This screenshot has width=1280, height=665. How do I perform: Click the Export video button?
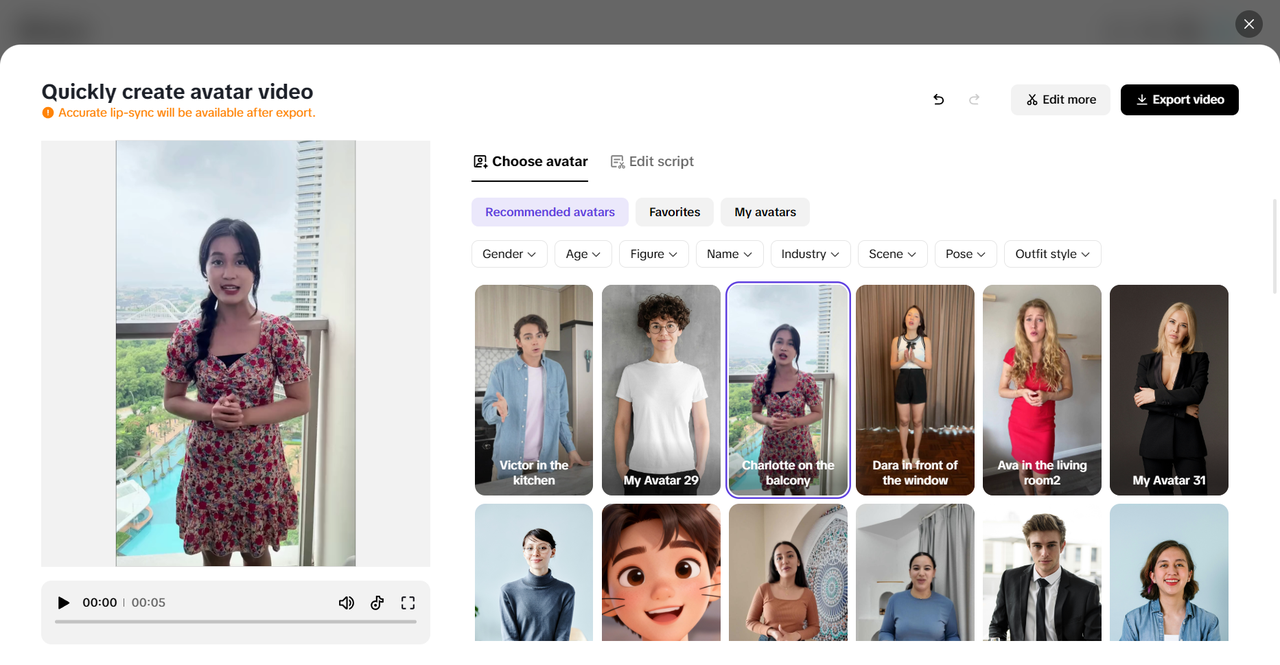pyautogui.click(x=1179, y=99)
